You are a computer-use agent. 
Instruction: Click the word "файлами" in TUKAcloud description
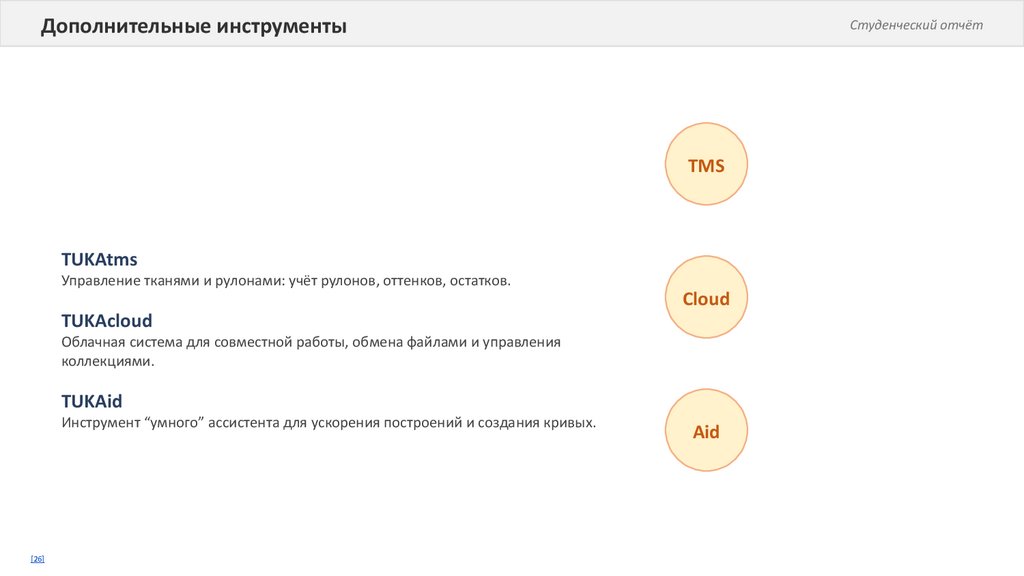tap(433, 342)
